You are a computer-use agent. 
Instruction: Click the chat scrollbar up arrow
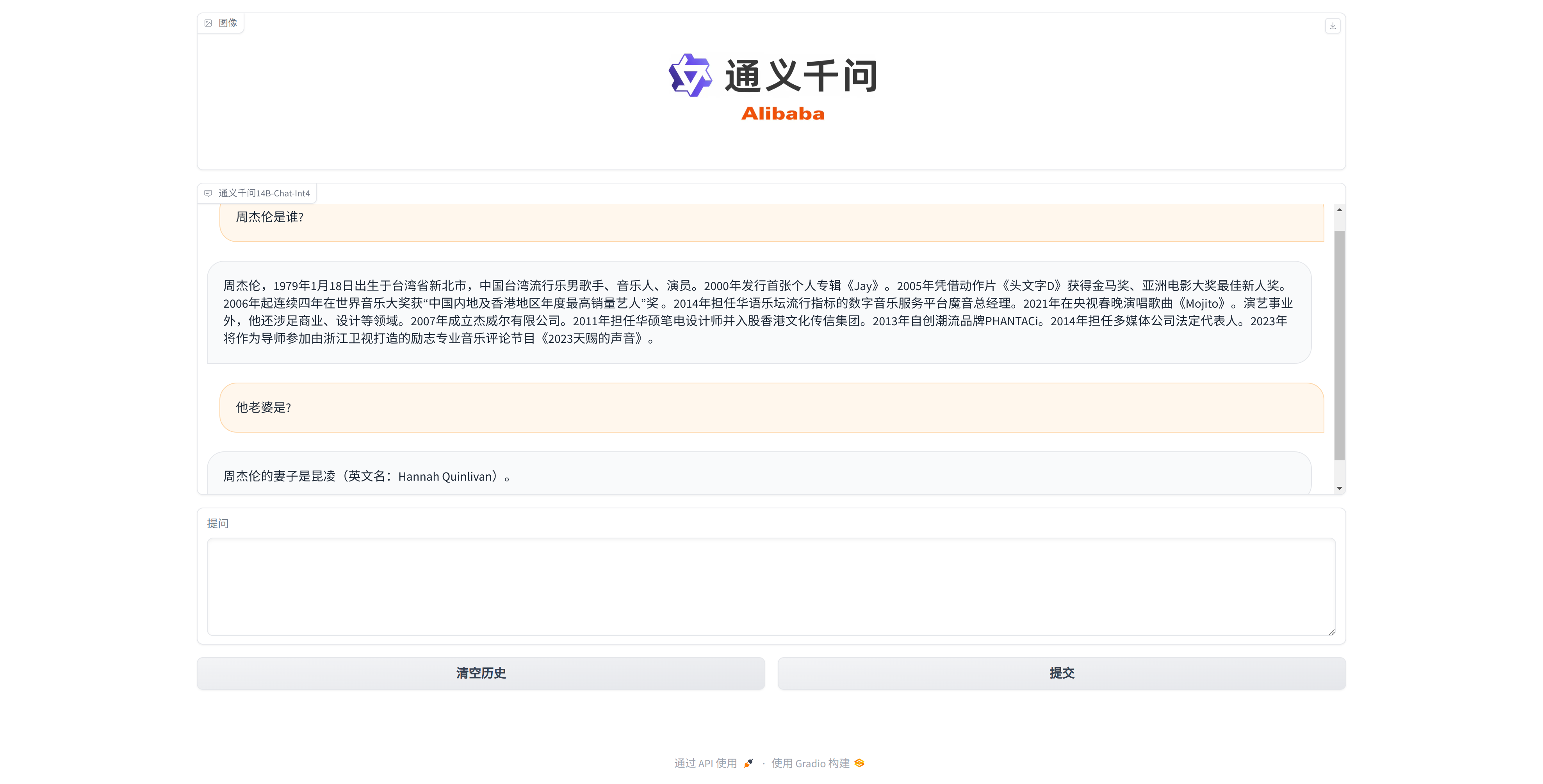(1339, 210)
